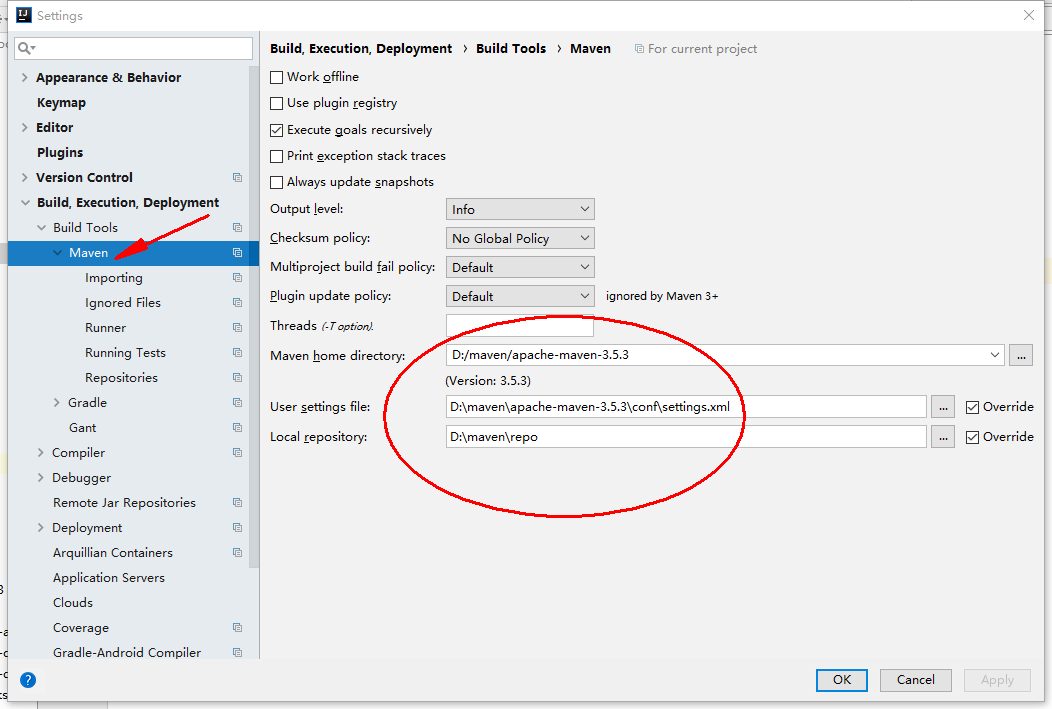Click the OK button
The width and height of the screenshot is (1052, 709).
tap(841, 680)
